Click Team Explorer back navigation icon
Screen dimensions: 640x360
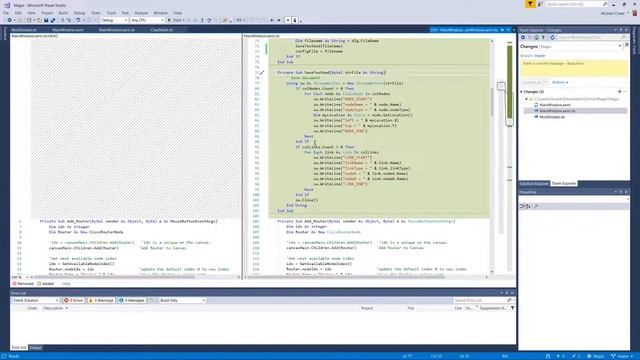pyautogui.click(x=523, y=37)
